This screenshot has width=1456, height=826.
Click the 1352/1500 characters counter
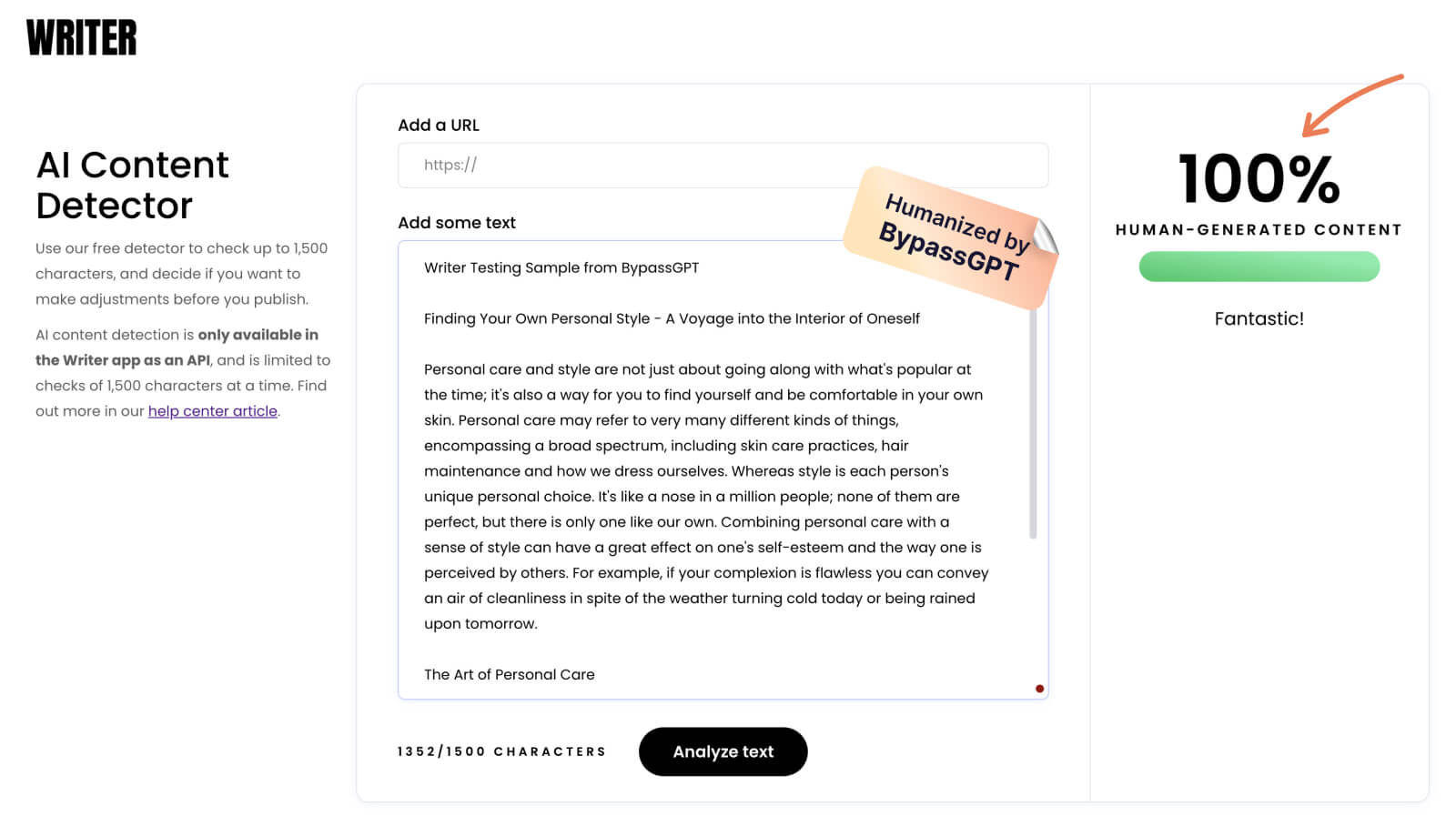(x=501, y=751)
